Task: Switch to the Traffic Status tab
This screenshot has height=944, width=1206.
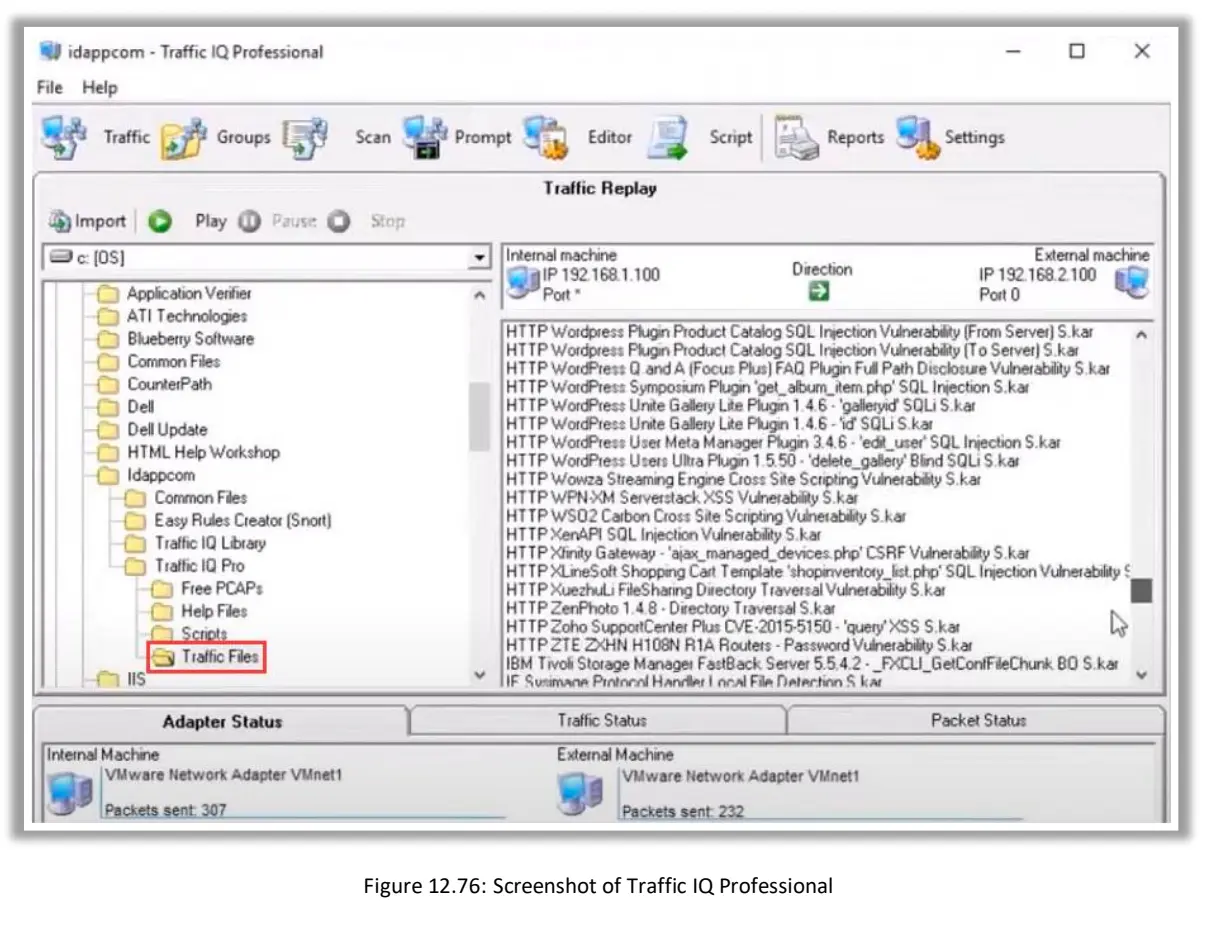Action: (602, 720)
